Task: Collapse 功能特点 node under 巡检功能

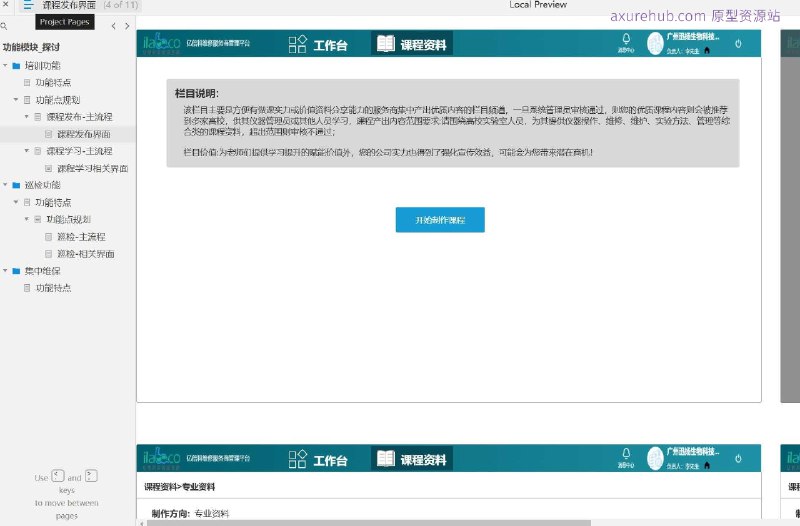Action: coord(16,202)
